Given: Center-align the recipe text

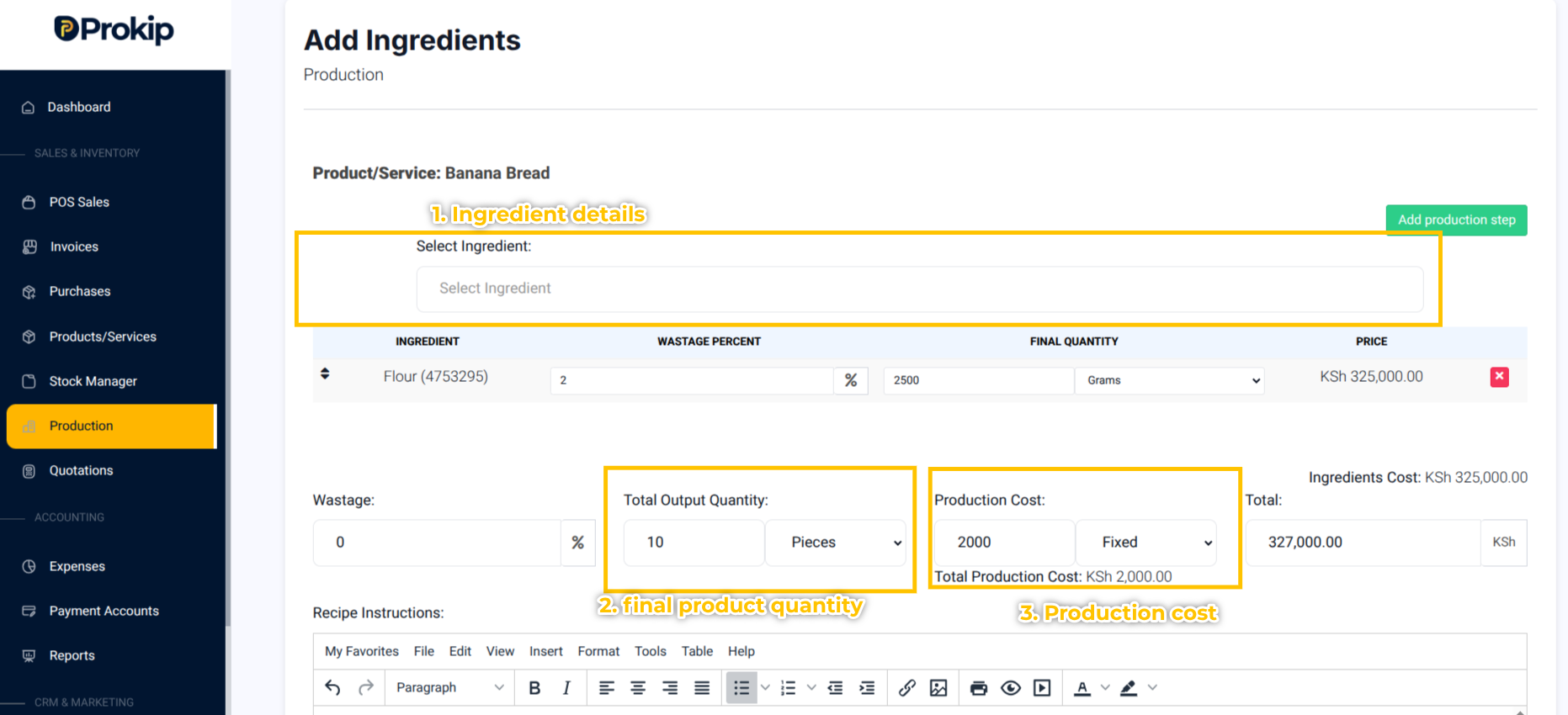Looking at the screenshot, I should tap(638, 688).
